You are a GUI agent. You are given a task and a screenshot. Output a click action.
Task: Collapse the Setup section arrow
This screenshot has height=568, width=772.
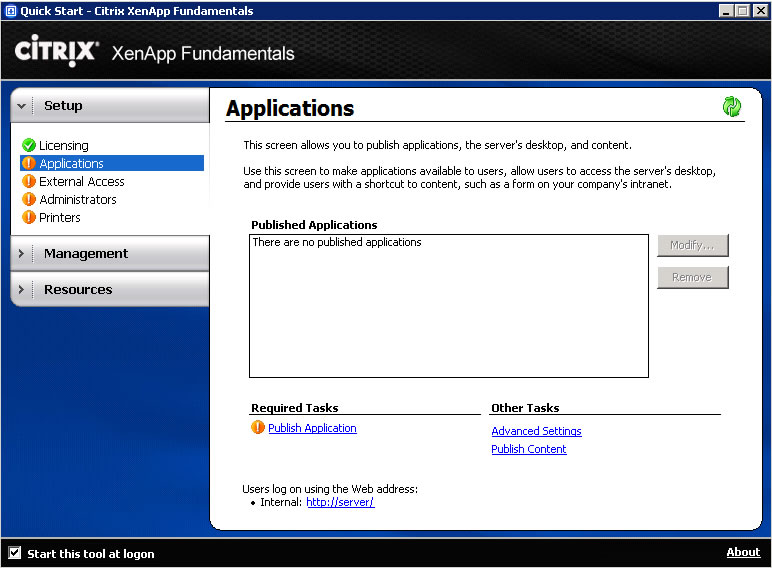click(21, 106)
